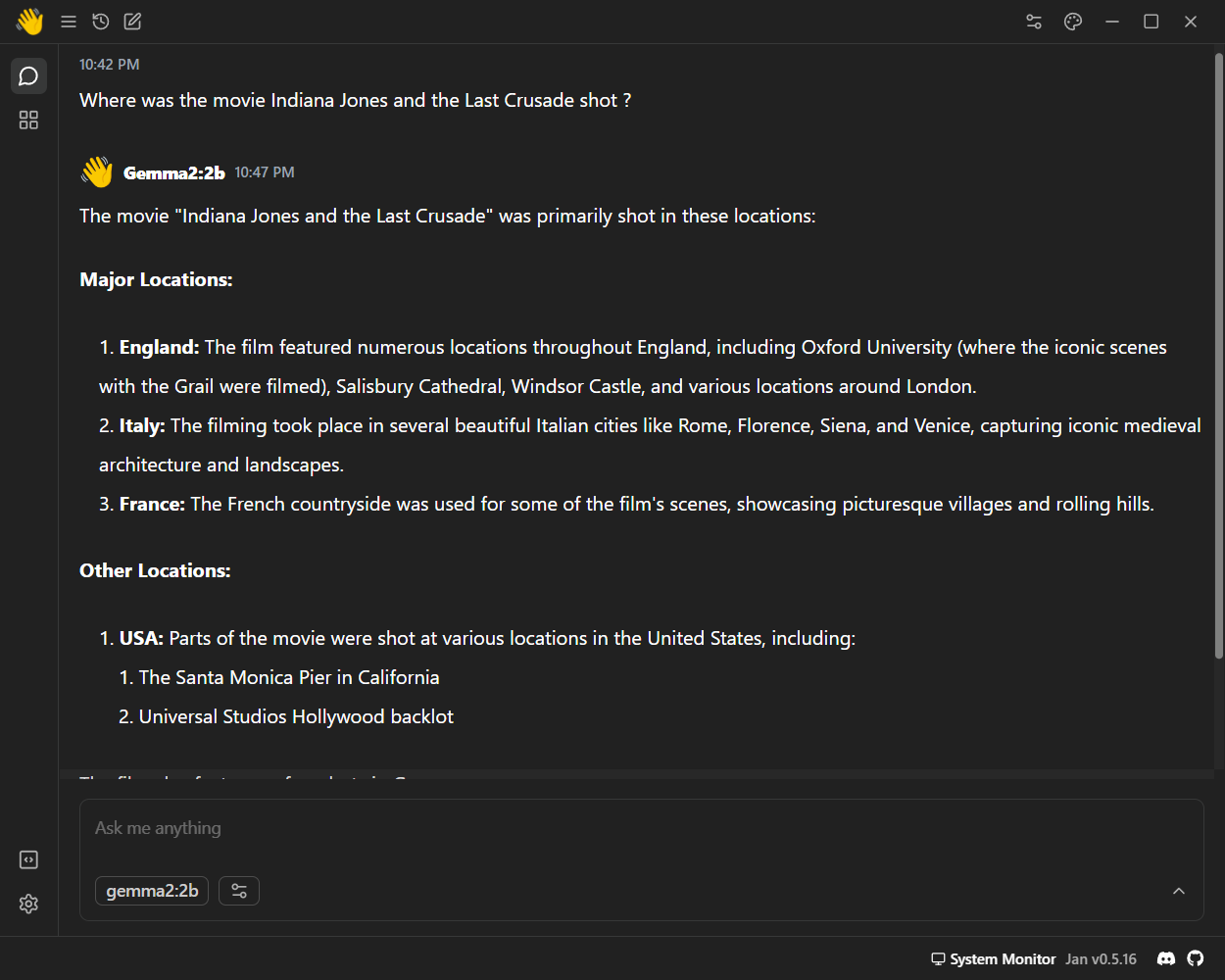Image resolution: width=1225 pixels, height=980 pixels.
Task: Click the chat's vertical scrollbar
Action: click(1218, 353)
